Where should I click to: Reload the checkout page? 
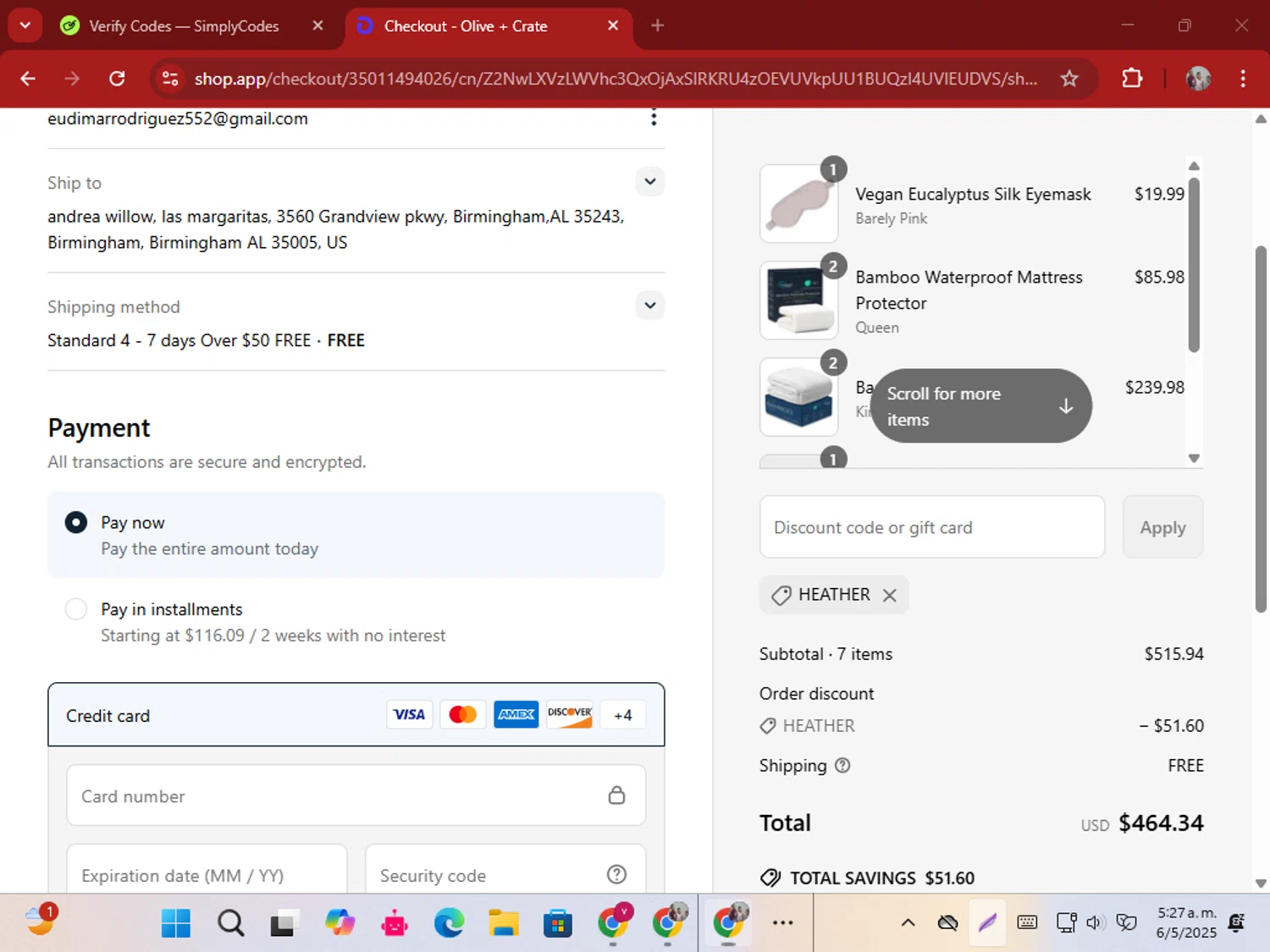coord(117,79)
